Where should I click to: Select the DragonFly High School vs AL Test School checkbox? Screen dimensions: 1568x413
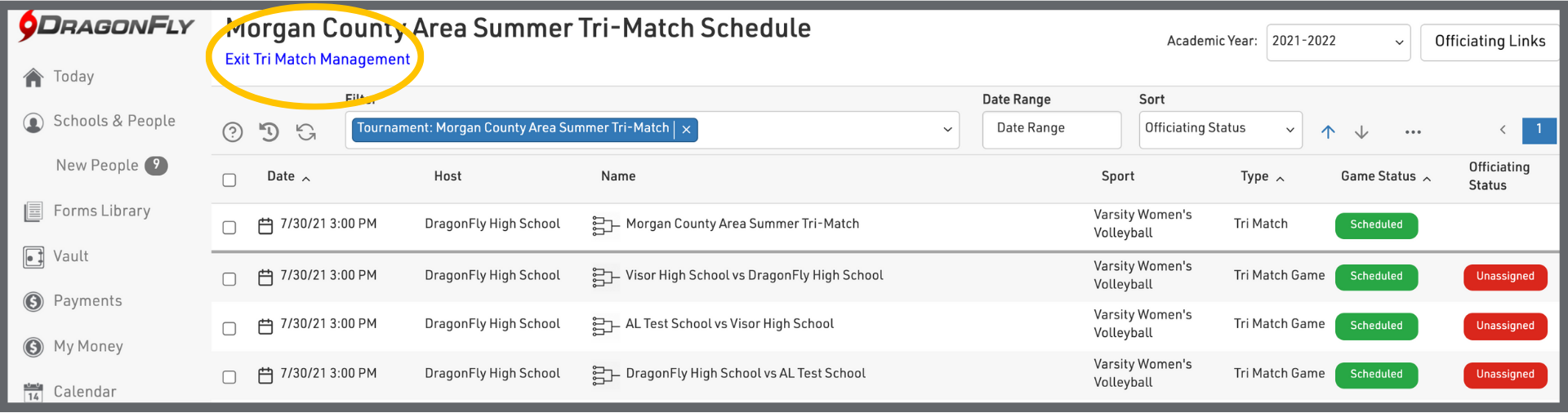229,377
